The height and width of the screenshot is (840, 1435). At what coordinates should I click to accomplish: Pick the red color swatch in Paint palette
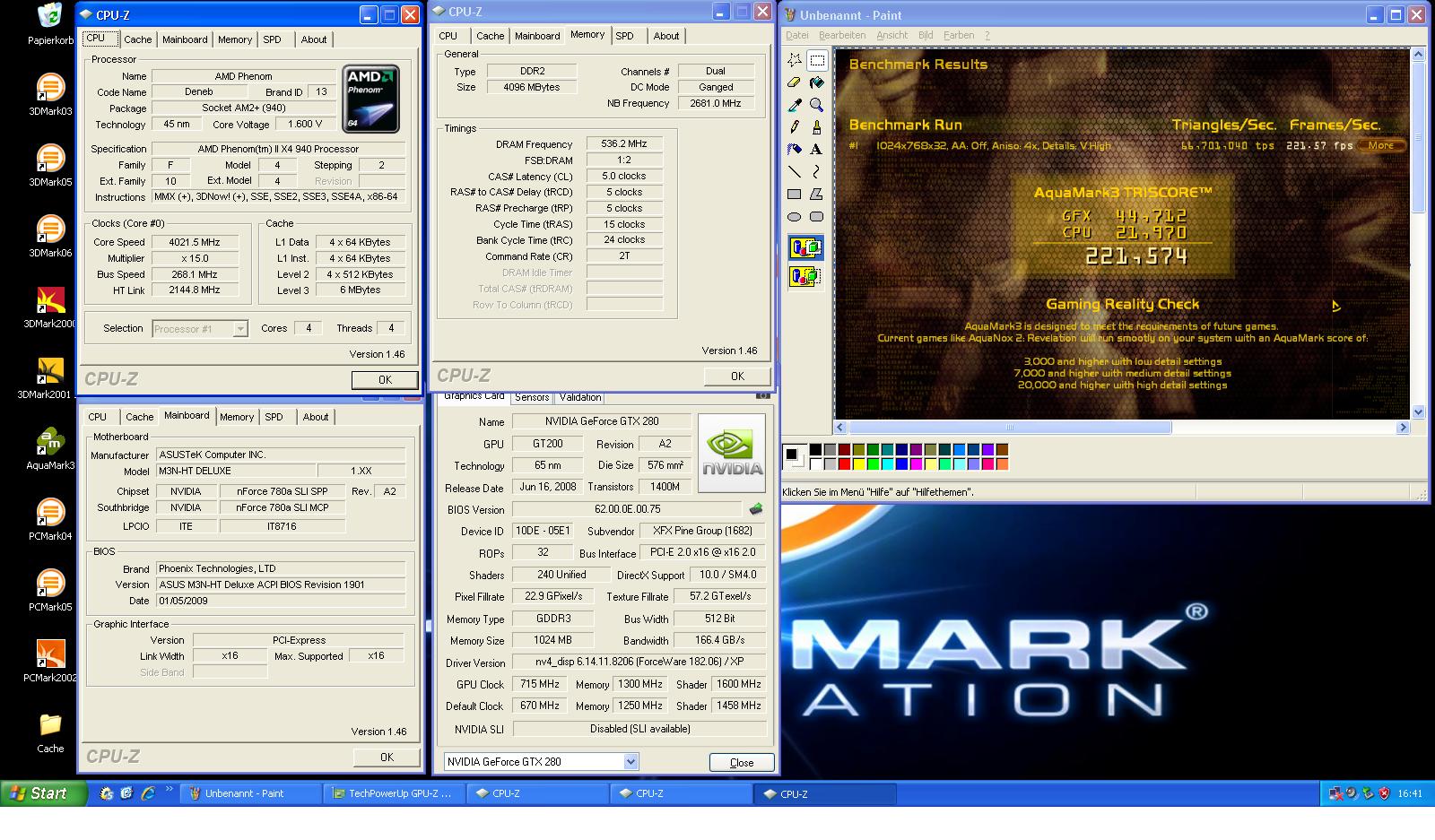pyautogui.click(x=844, y=464)
